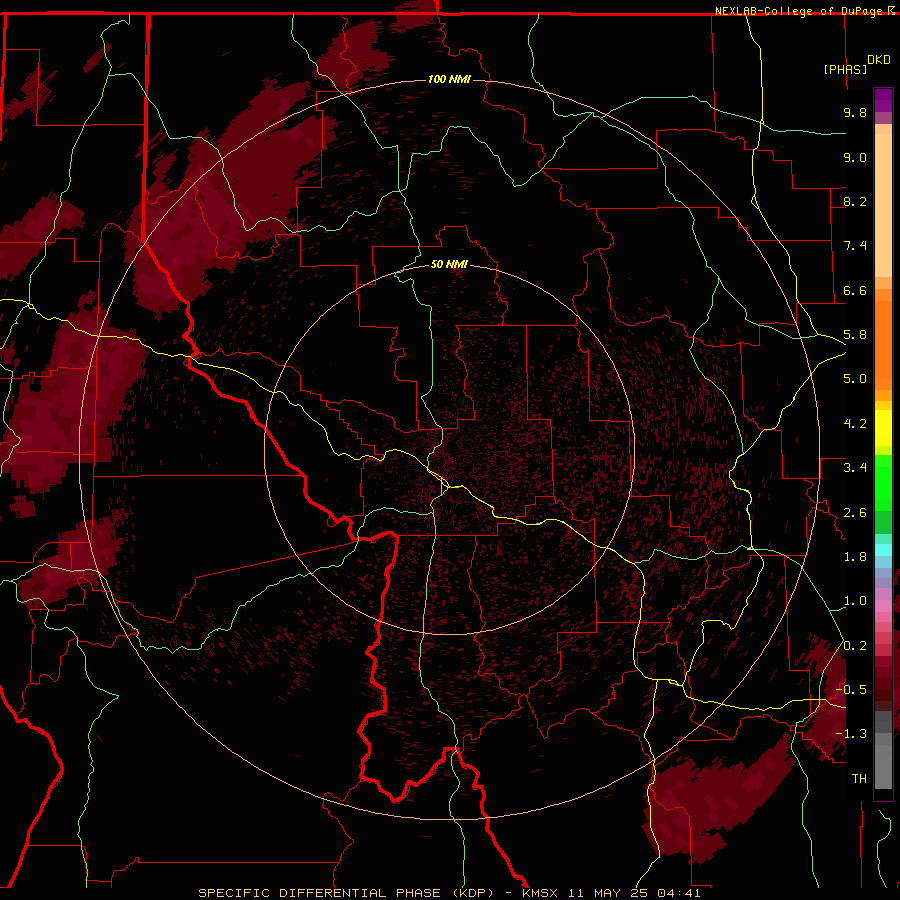Click the 5.0 legend value
Image resolution: width=900 pixels, height=900 pixels.
click(x=855, y=379)
